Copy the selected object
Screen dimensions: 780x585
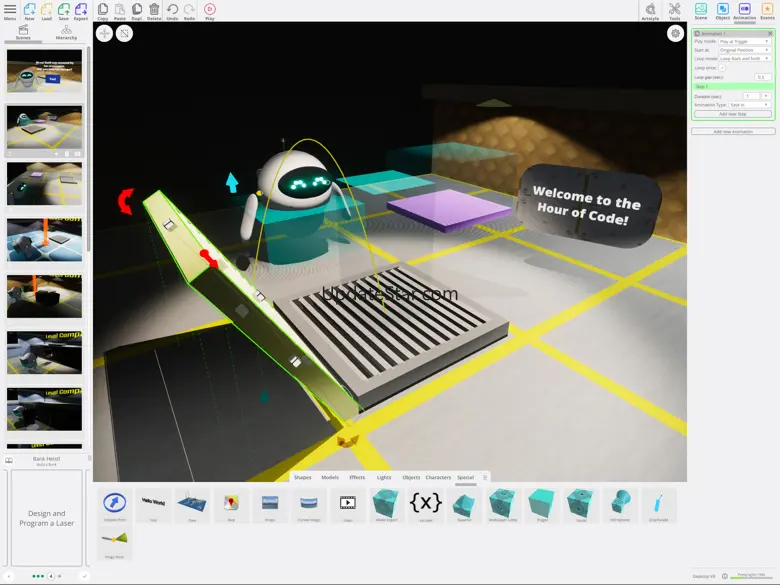click(103, 11)
